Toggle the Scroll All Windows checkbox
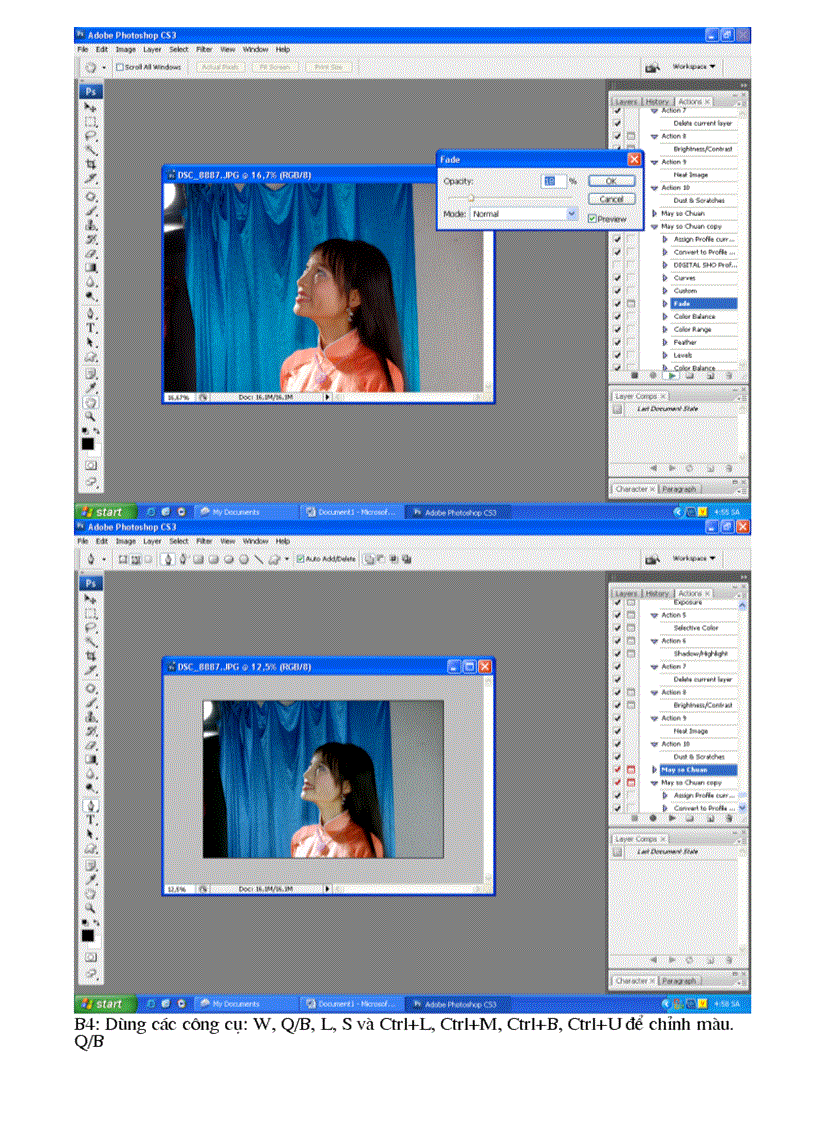 tap(119, 66)
